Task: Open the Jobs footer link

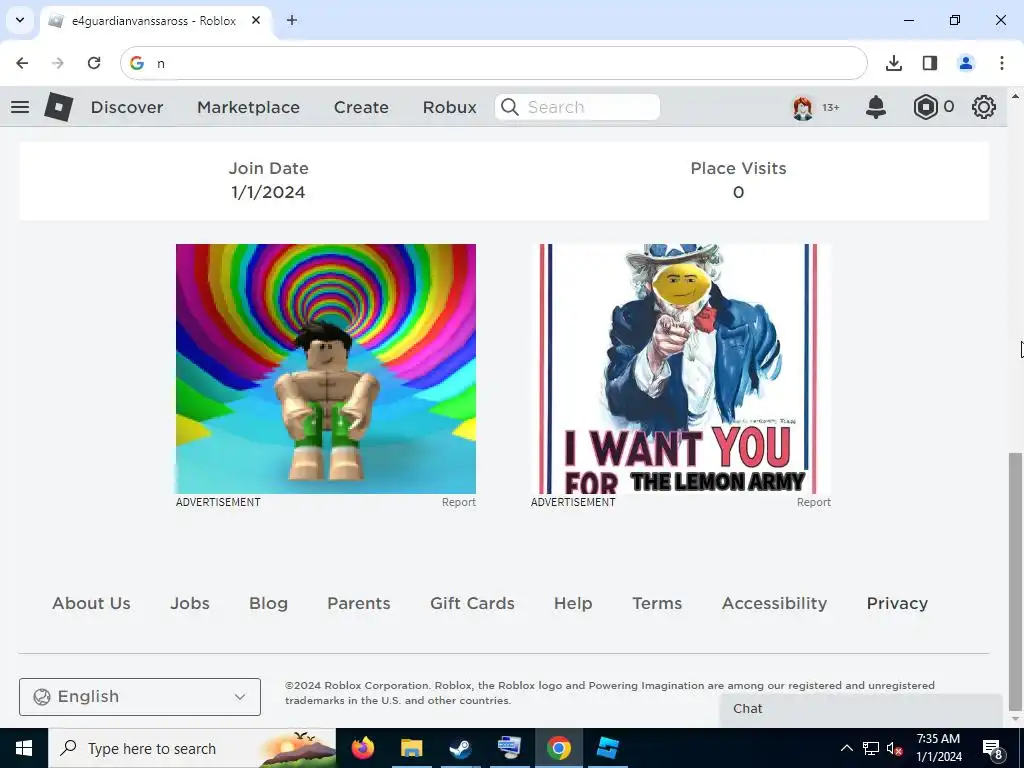Action: [190, 603]
